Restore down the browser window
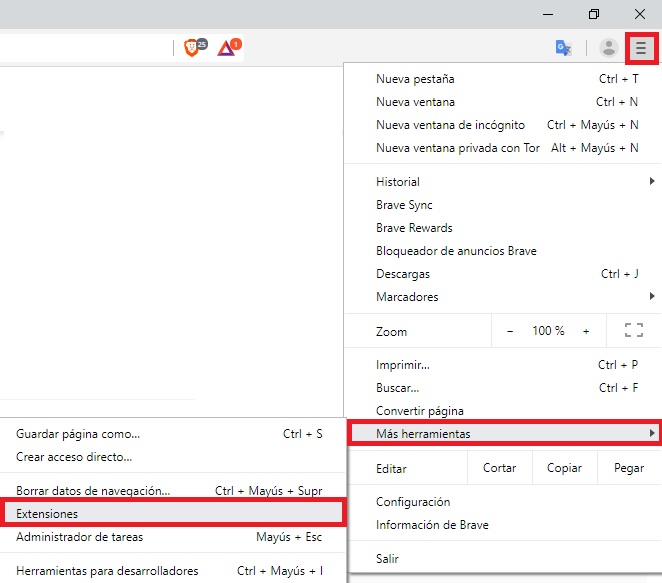This screenshot has height=583, width=662. tap(594, 14)
